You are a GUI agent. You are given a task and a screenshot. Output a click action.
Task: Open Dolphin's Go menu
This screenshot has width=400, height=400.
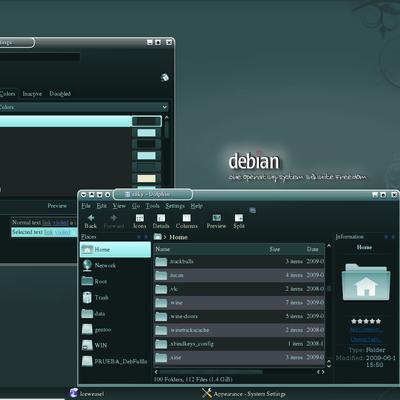[136, 206]
